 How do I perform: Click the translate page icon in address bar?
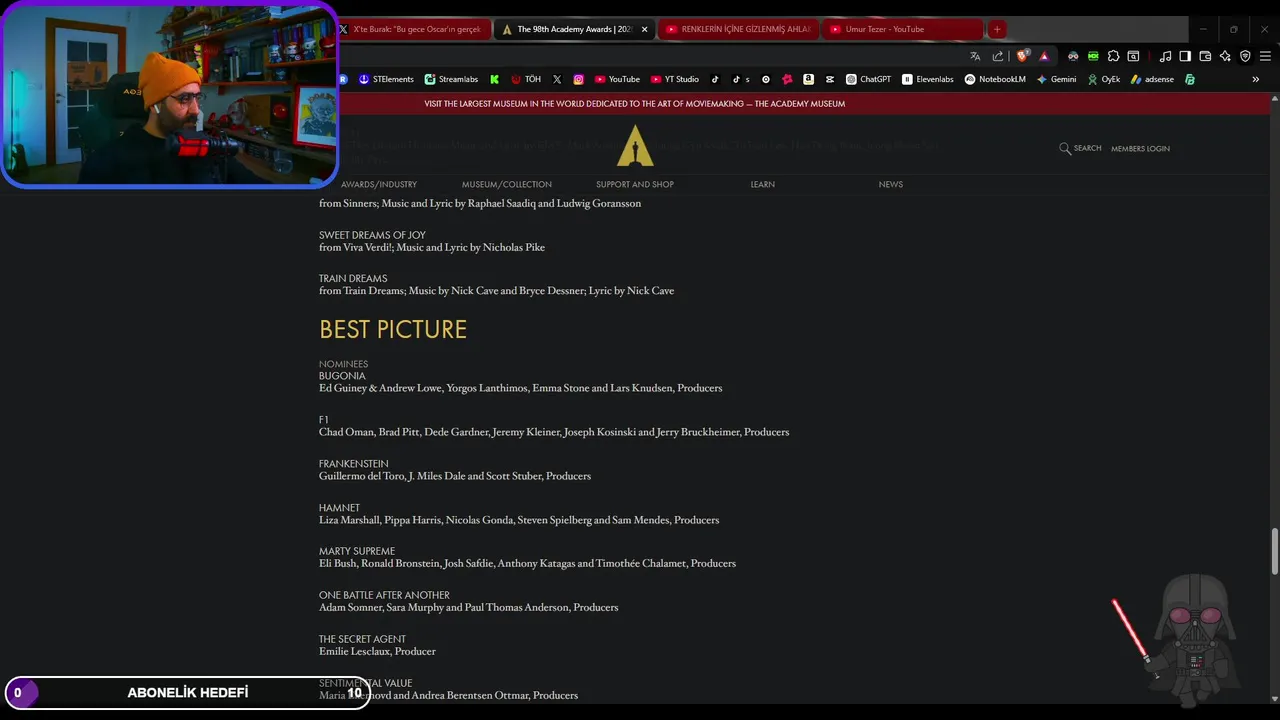click(x=975, y=56)
